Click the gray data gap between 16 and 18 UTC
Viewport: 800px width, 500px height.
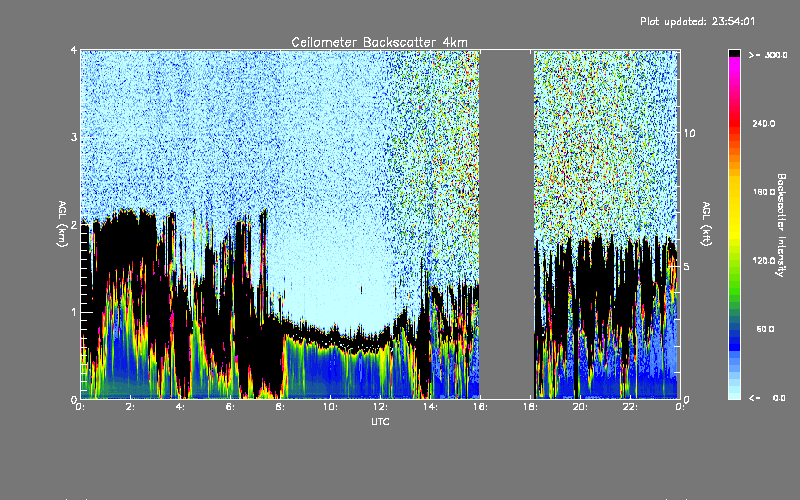click(x=507, y=224)
